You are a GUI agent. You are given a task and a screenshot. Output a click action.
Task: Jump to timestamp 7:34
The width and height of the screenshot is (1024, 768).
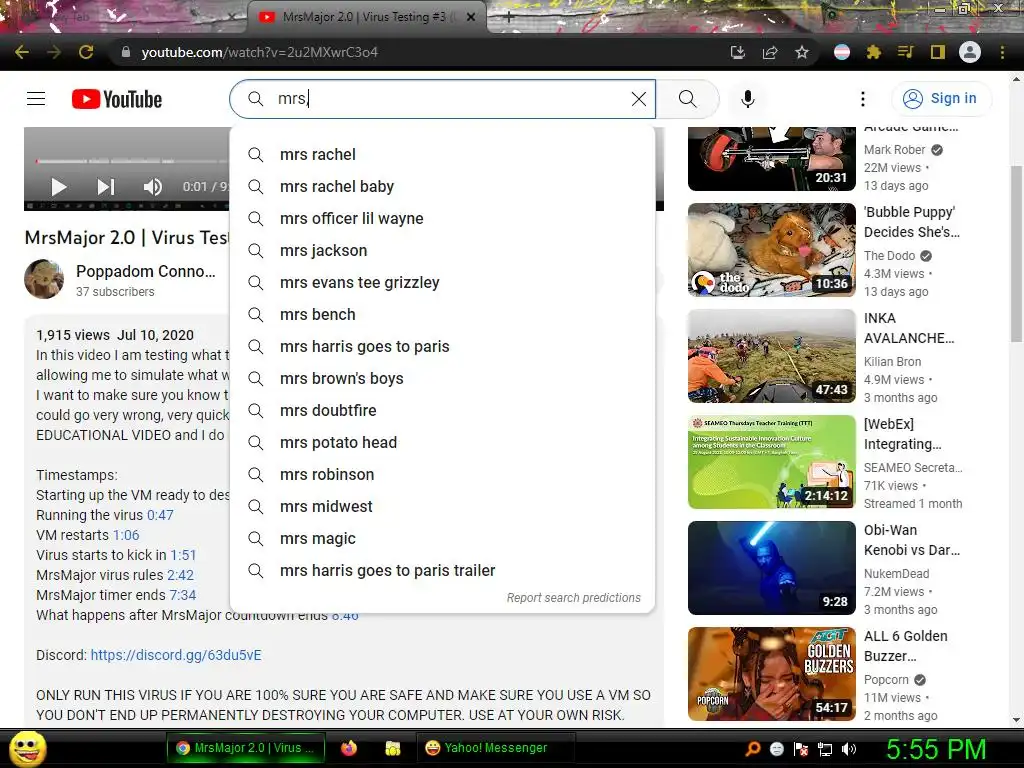point(182,595)
